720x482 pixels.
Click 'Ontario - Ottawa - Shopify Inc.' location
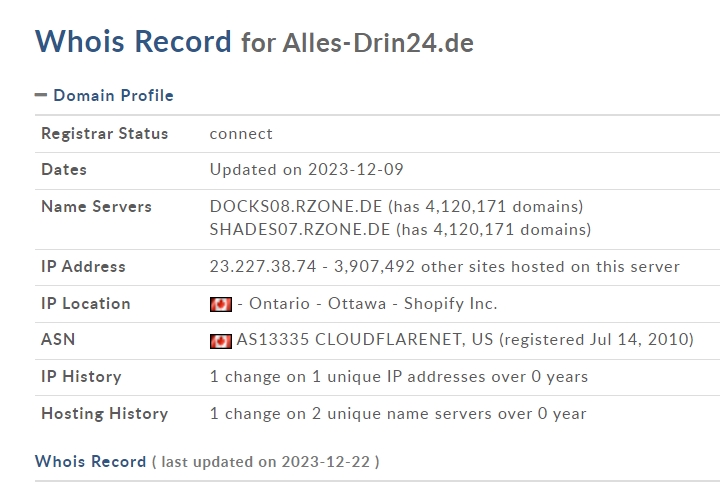tap(373, 304)
